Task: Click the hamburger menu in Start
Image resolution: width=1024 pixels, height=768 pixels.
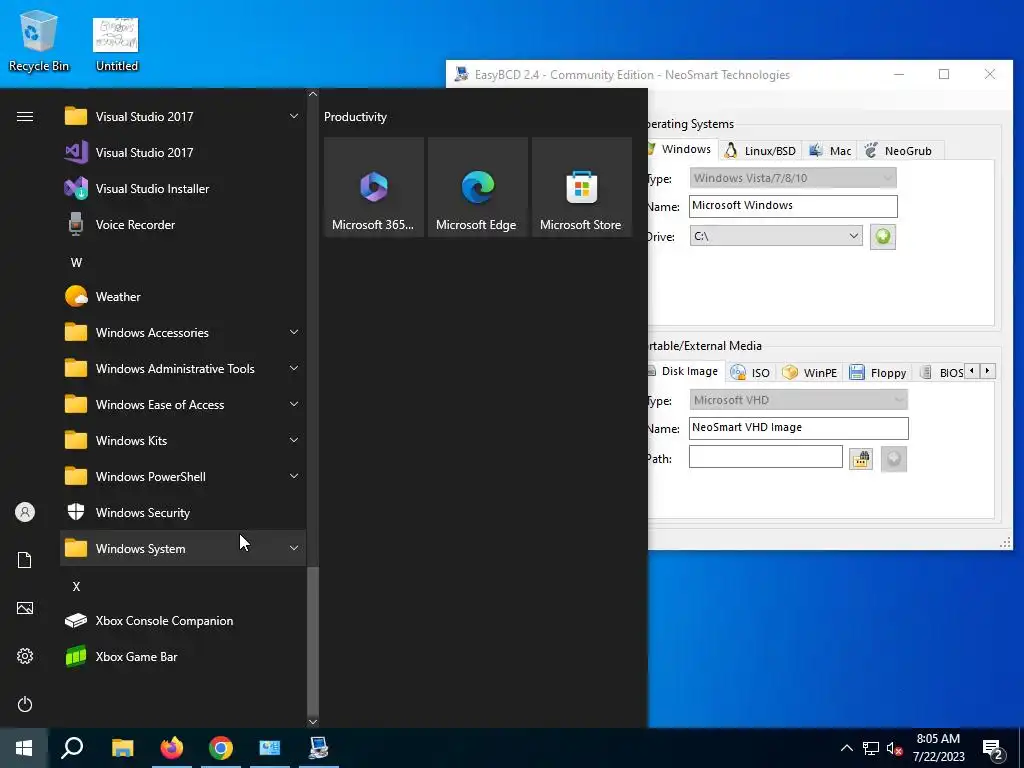Action: tap(25, 117)
